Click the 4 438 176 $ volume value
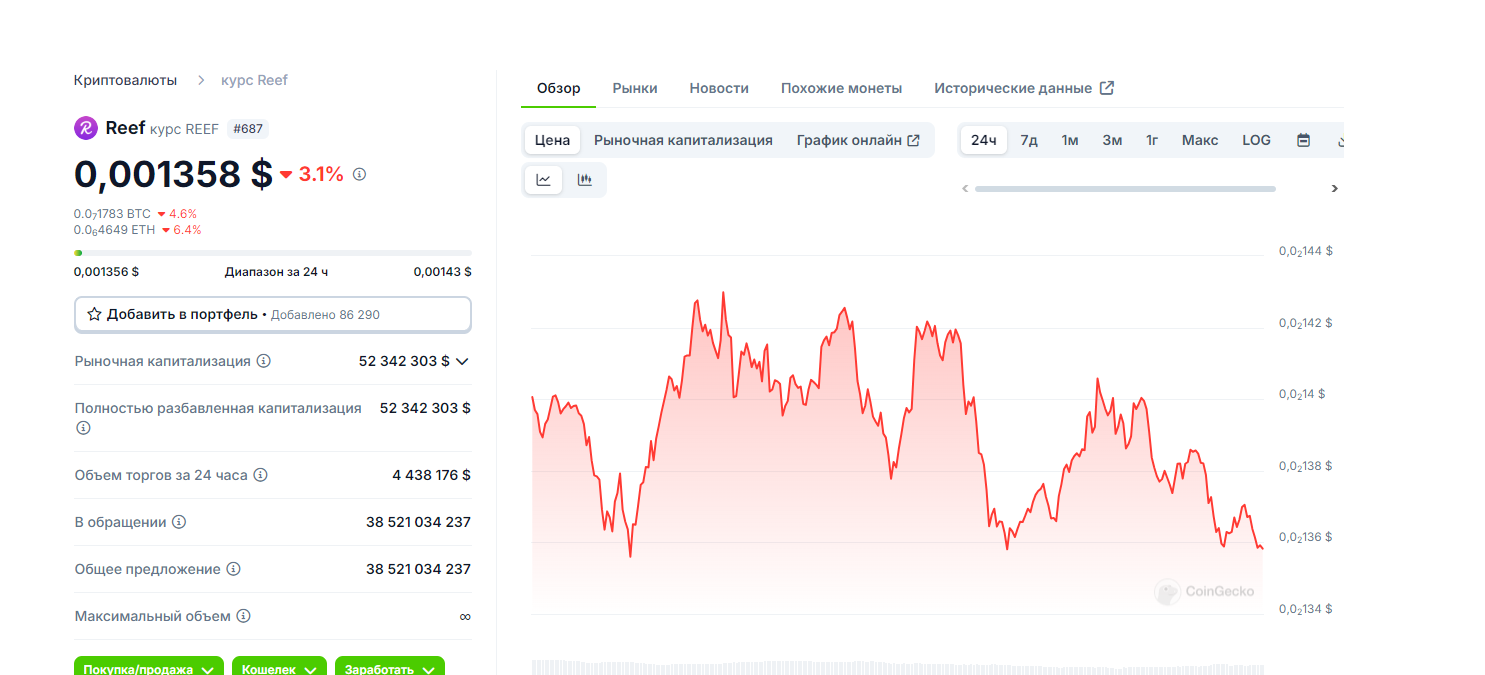The height and width of the screenshot is (675, 1485). coord(431,475)
